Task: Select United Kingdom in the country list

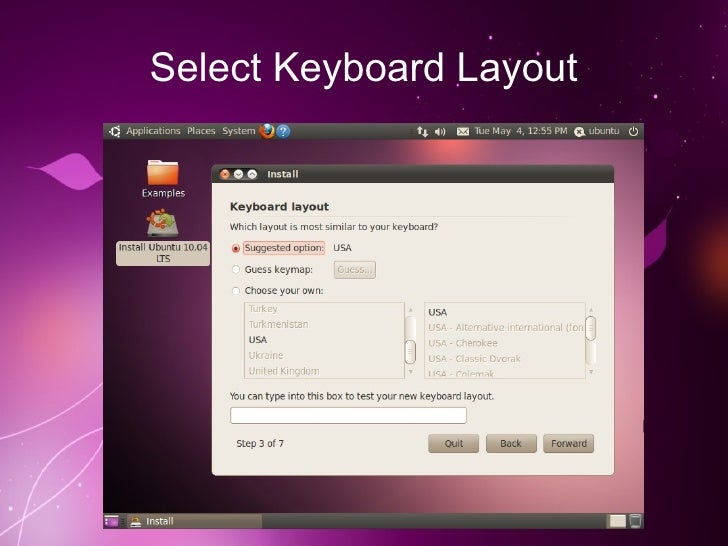Action: click(x=325, y=371)
